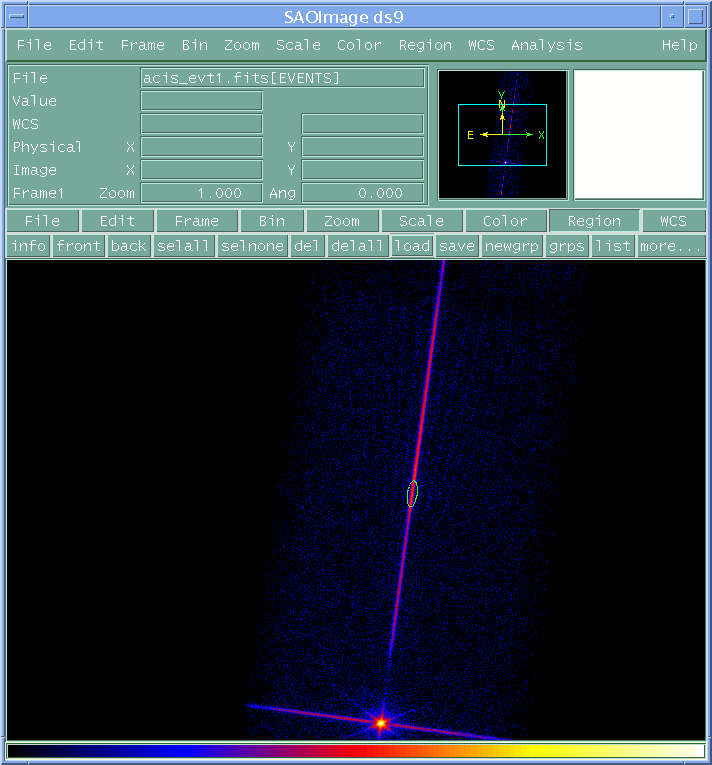This screenshot has width=712, height=765.
Task: Click the region info button
Action: coord(29,246)
